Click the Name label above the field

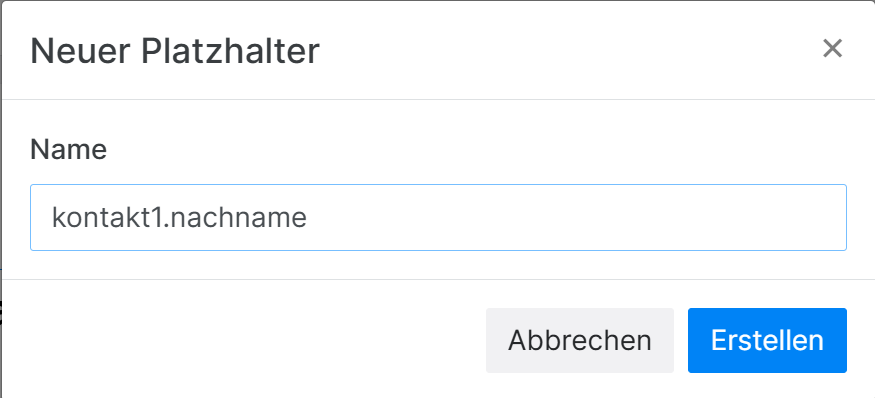coord(68,150)
